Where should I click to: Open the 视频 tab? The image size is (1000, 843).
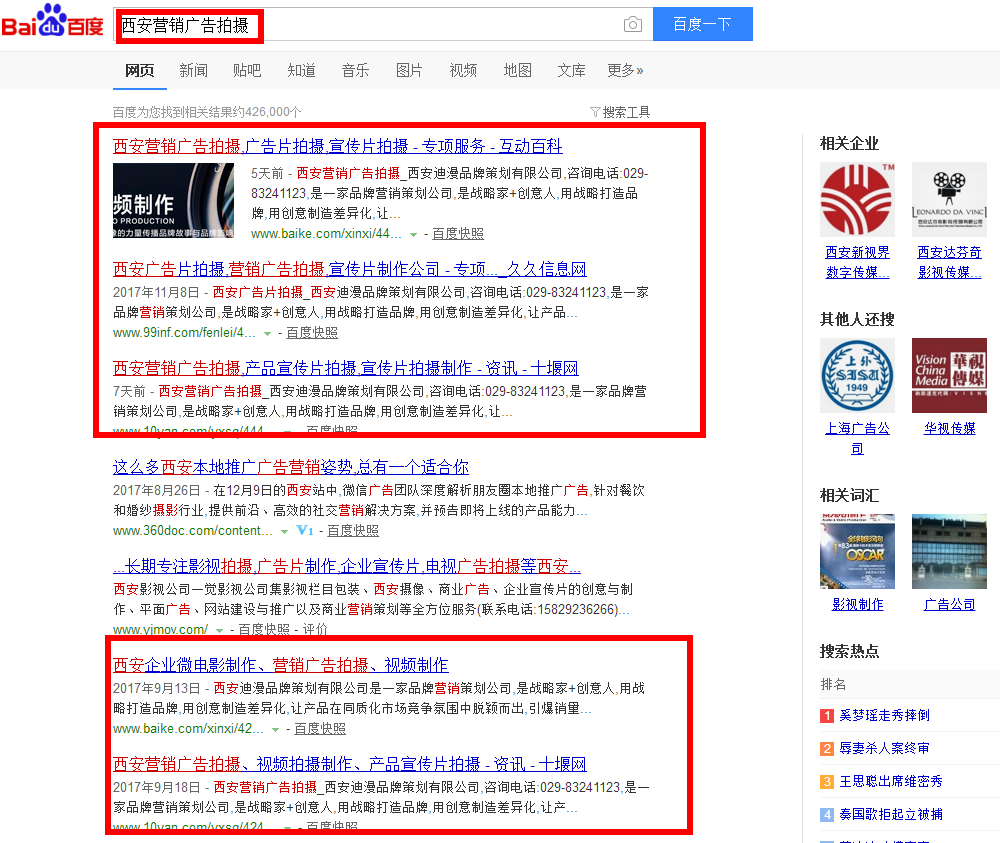point(463,70)
